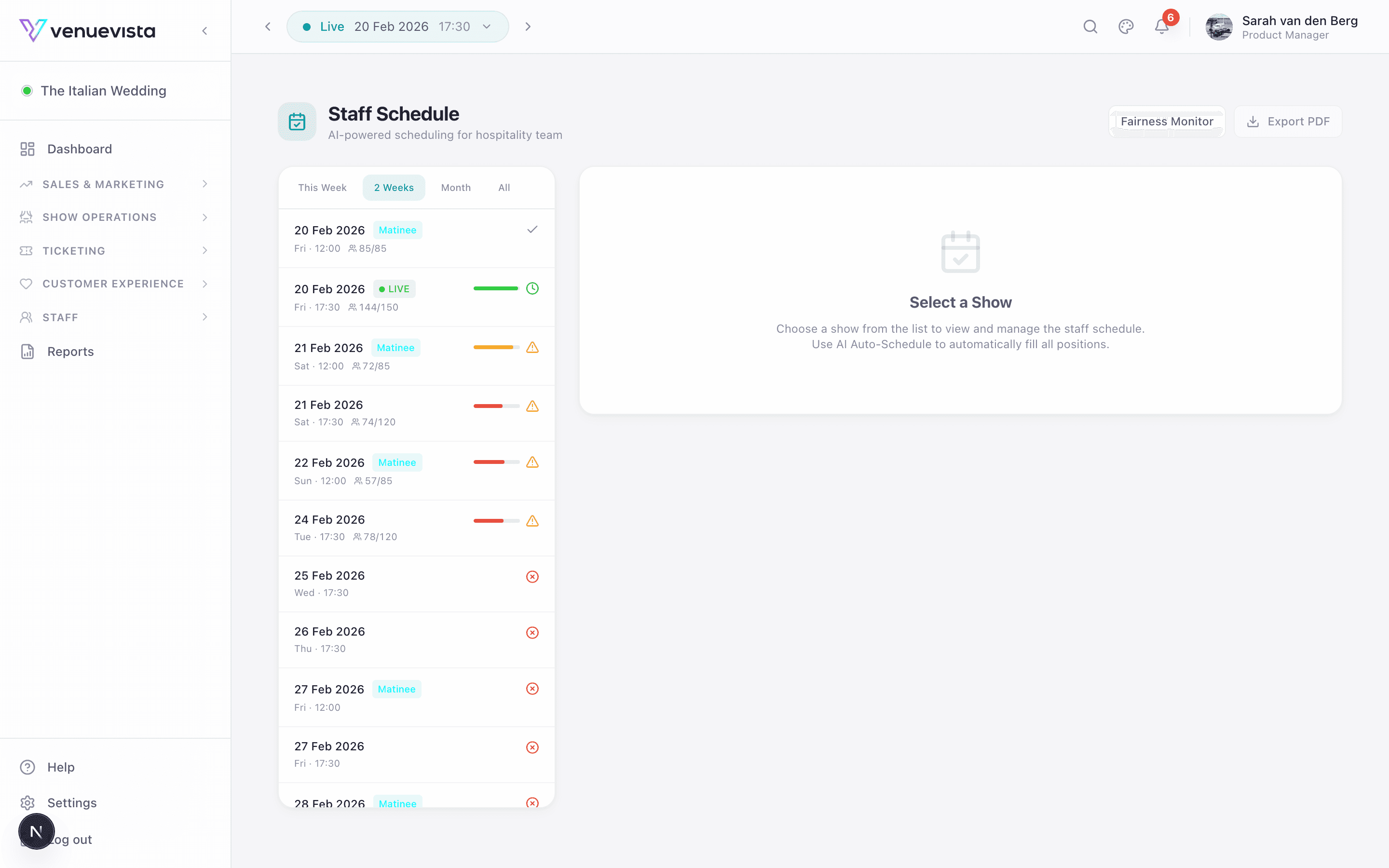
Task: Export the schedule as PDF
Action: click(x=1289, y=121)
